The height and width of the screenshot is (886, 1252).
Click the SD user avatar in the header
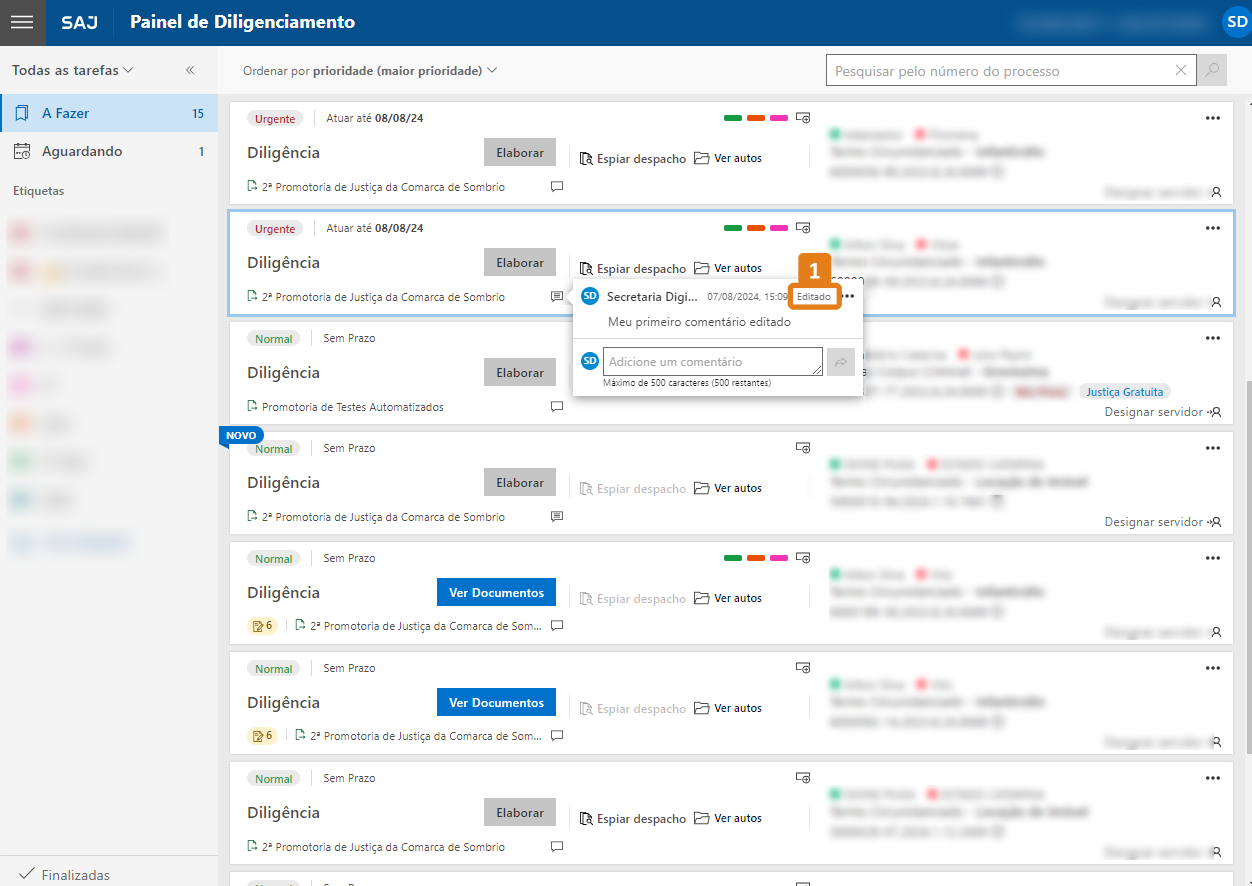point(1235,22)
